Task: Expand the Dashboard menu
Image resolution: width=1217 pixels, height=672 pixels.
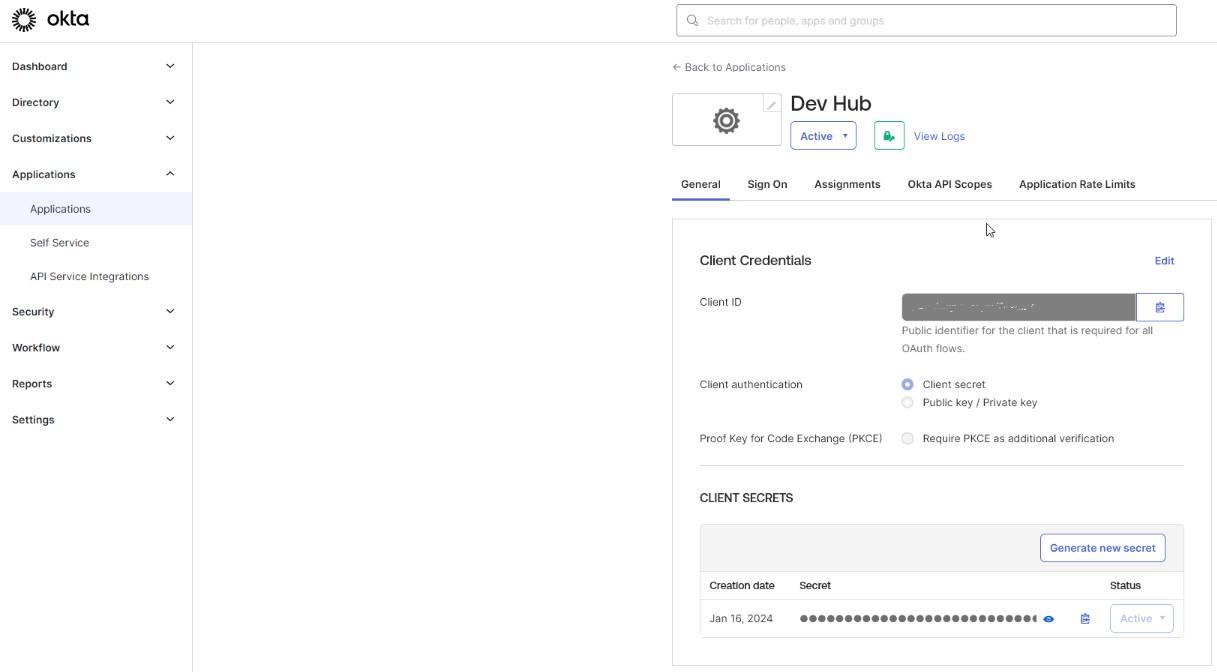Action: tap(95, 66)
